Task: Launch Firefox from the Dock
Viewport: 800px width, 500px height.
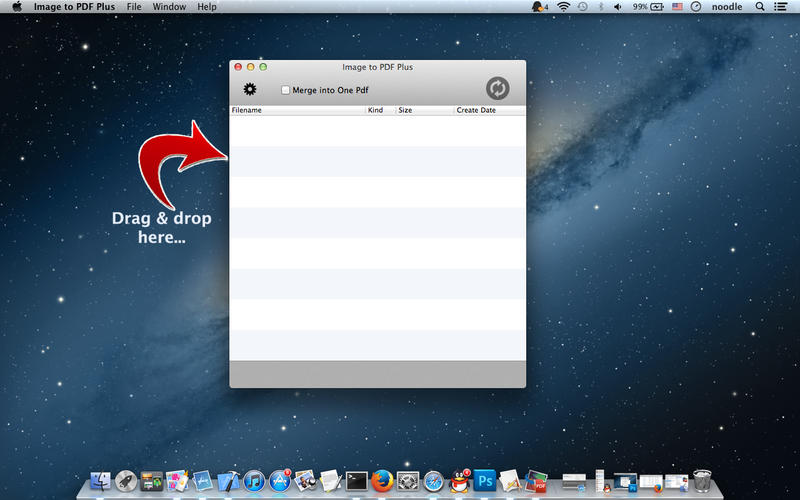Action: pyautogui.click(x=382, y=481)
